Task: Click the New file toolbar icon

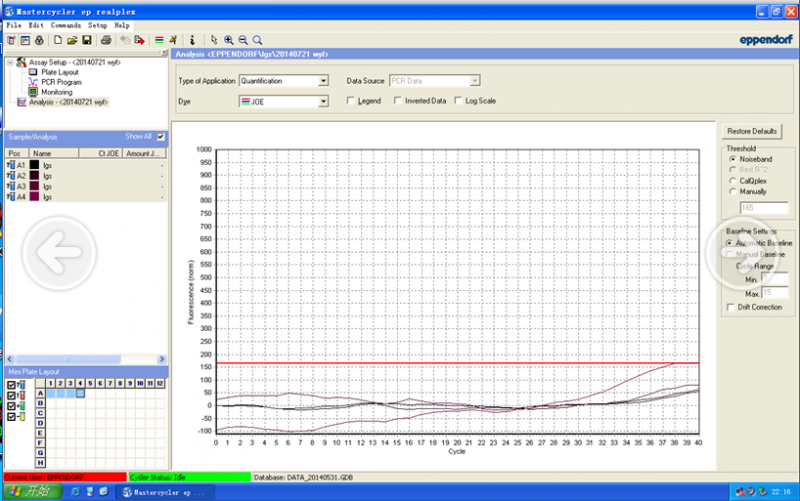Action: pos(58,40)
